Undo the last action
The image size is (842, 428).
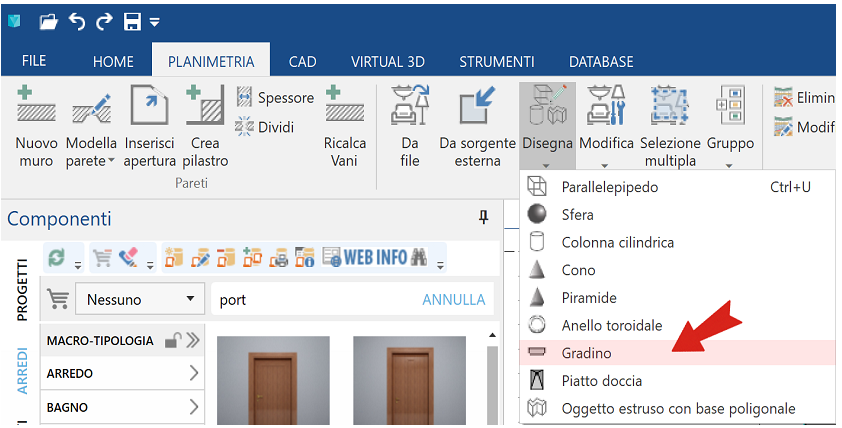[x=77, y=22]
